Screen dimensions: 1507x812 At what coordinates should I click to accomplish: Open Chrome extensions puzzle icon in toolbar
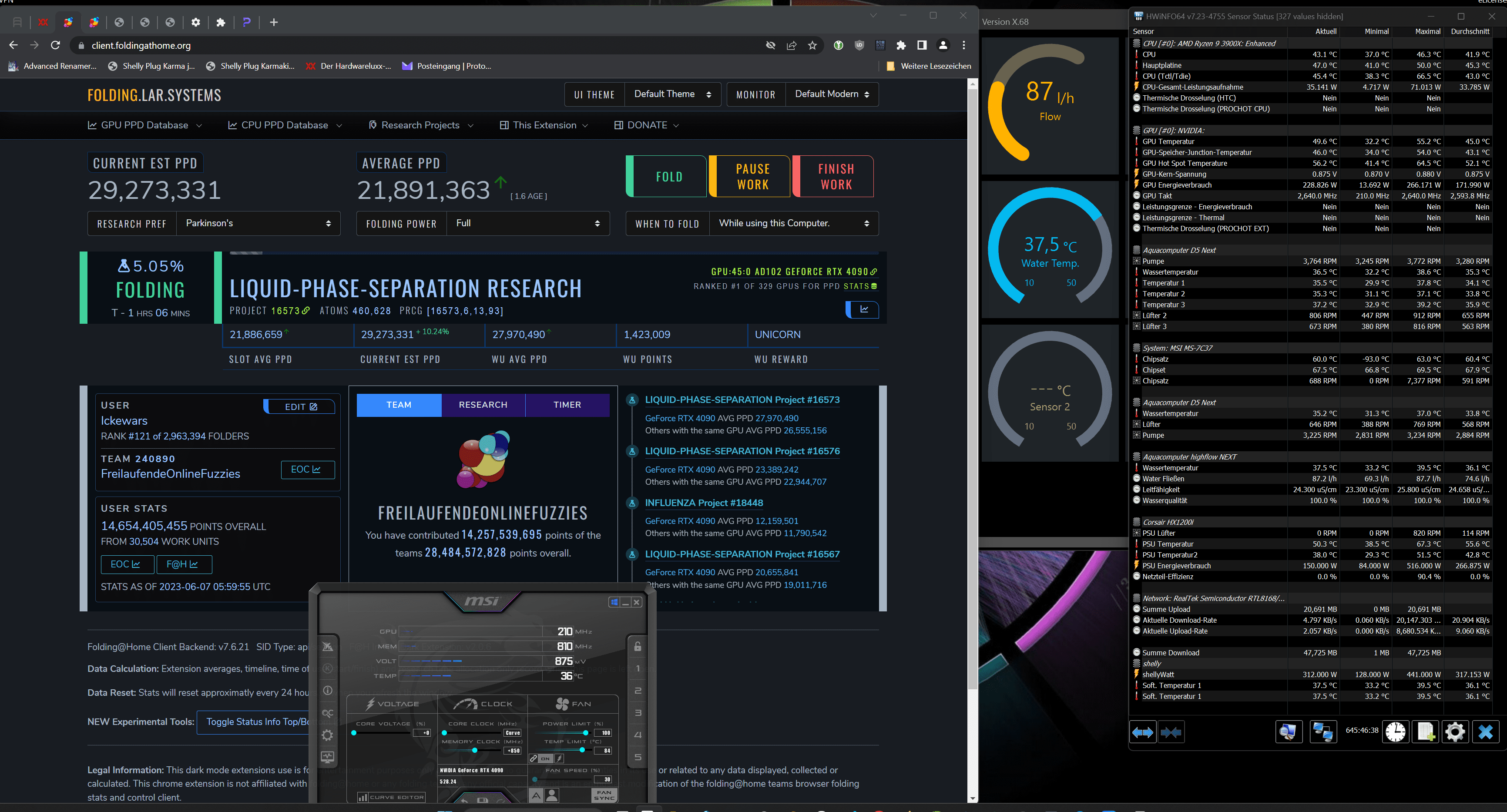901,45
